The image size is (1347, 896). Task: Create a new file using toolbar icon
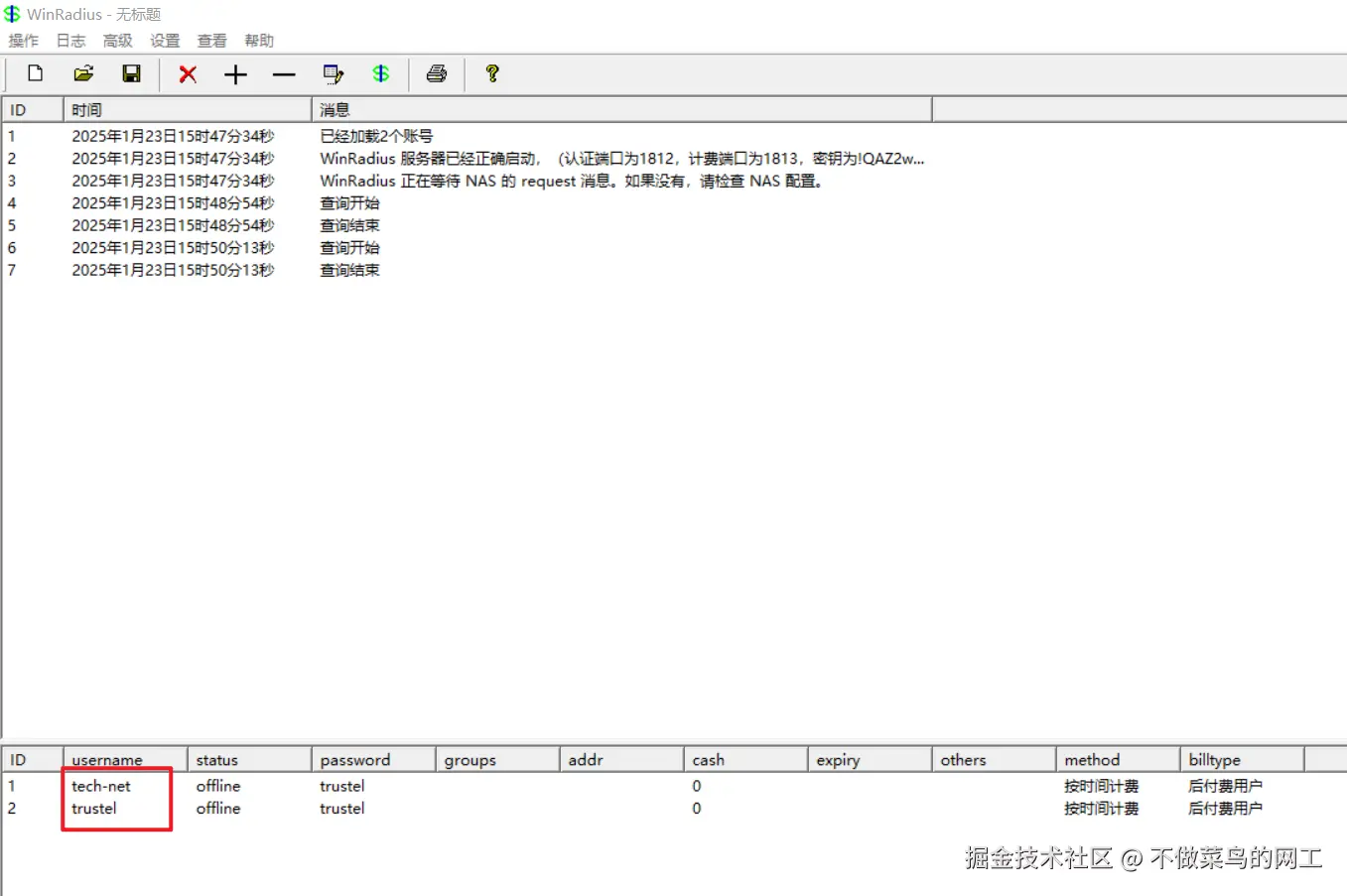[35, 73]
